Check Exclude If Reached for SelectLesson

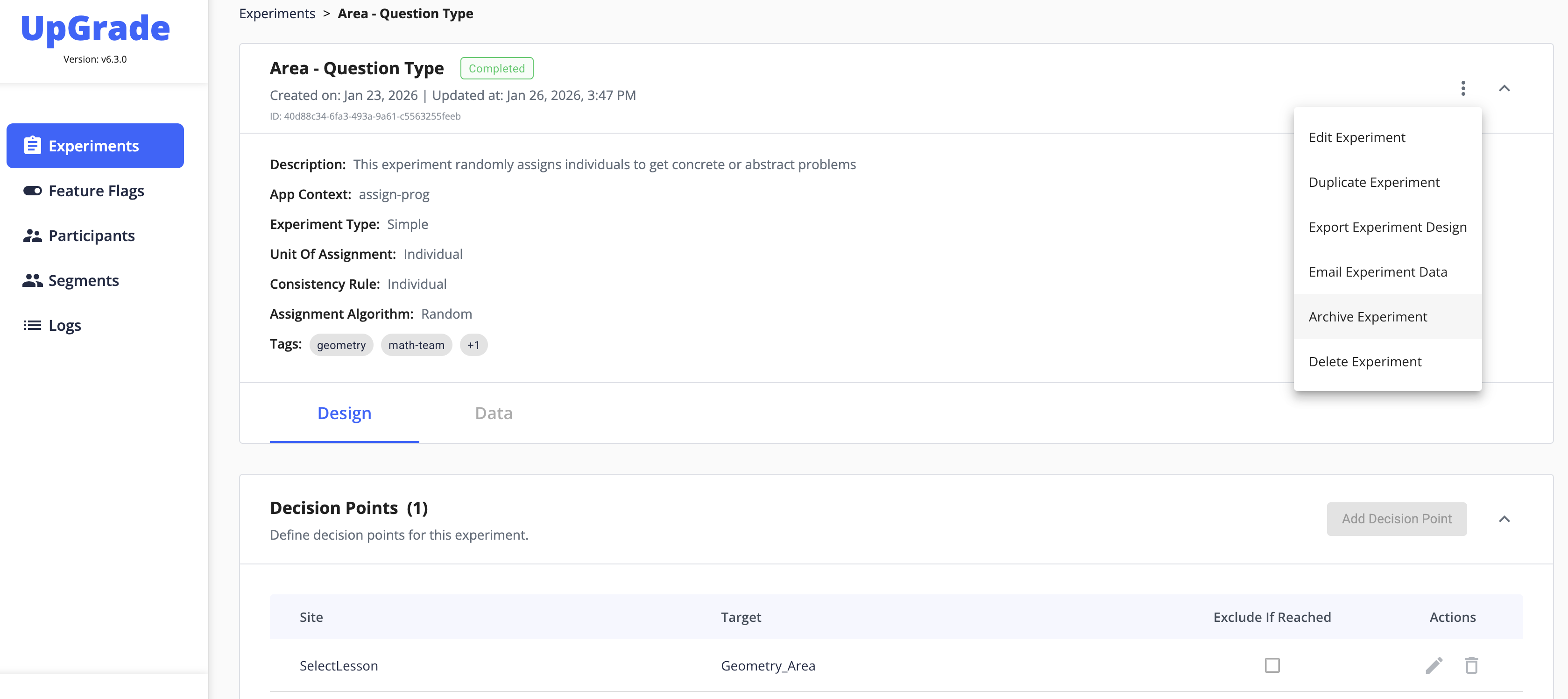click(1271, 665)
